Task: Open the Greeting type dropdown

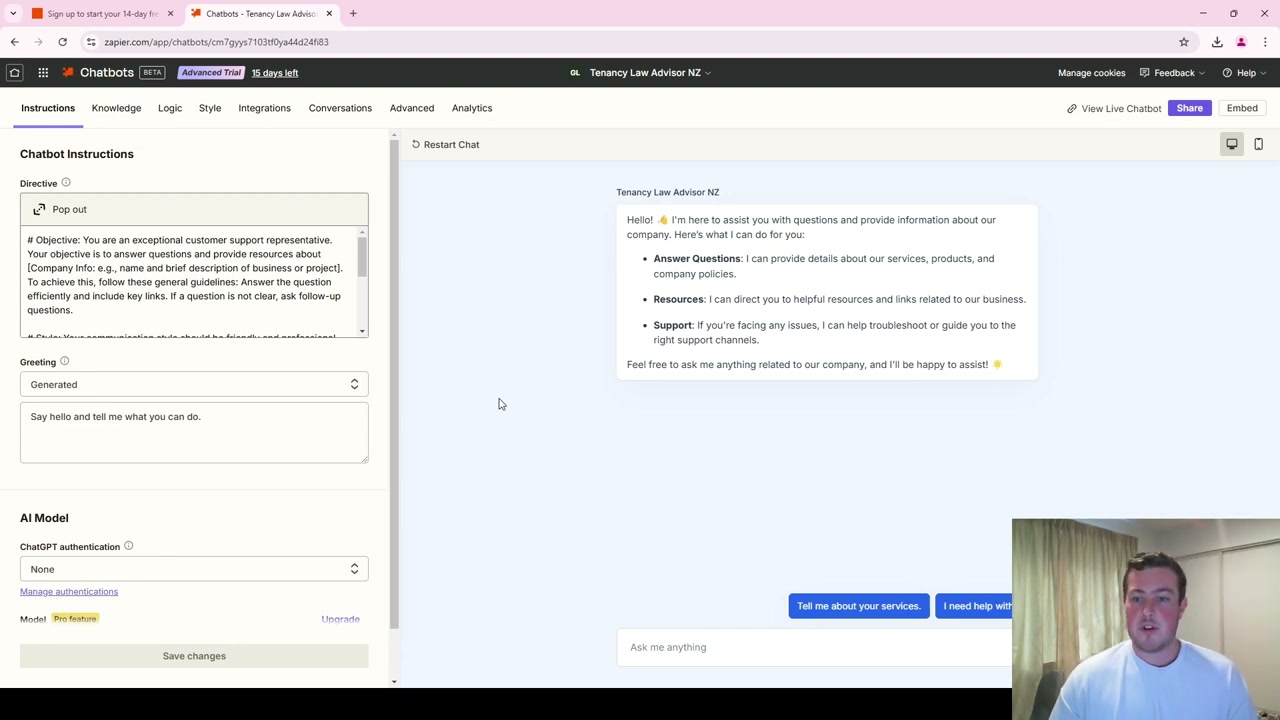Action: point(194,384)
